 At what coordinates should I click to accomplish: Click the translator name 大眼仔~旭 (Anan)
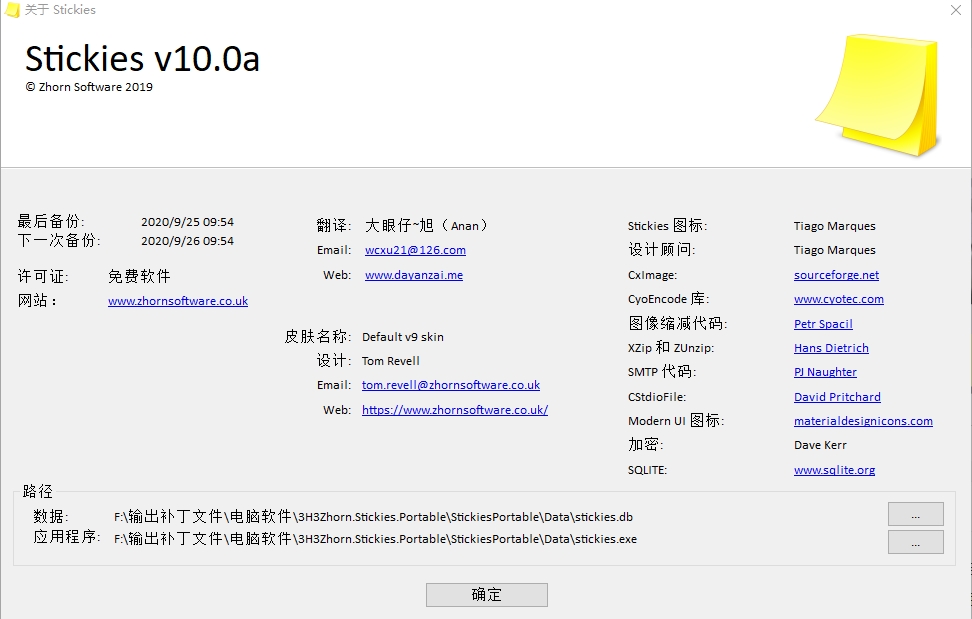pyautogui.click(x=426, y=226)
